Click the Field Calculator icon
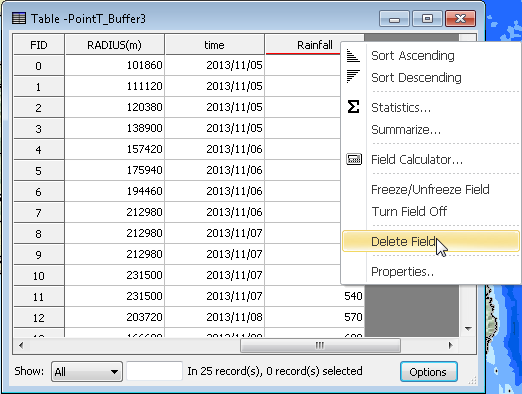Viewport: 522px width, 394px height. tap(354, 159)
